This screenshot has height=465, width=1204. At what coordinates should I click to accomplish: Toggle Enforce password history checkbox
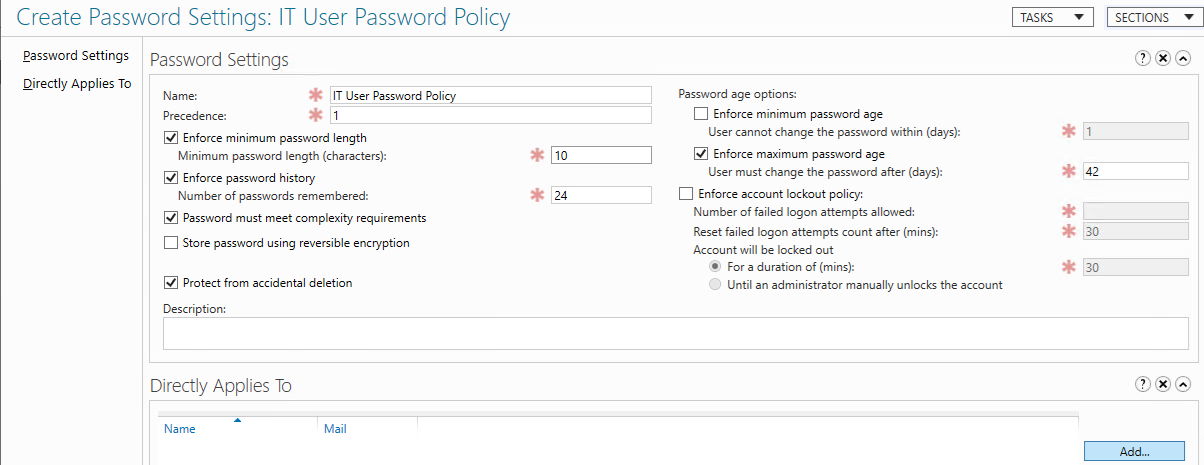[x=170, y=178]
